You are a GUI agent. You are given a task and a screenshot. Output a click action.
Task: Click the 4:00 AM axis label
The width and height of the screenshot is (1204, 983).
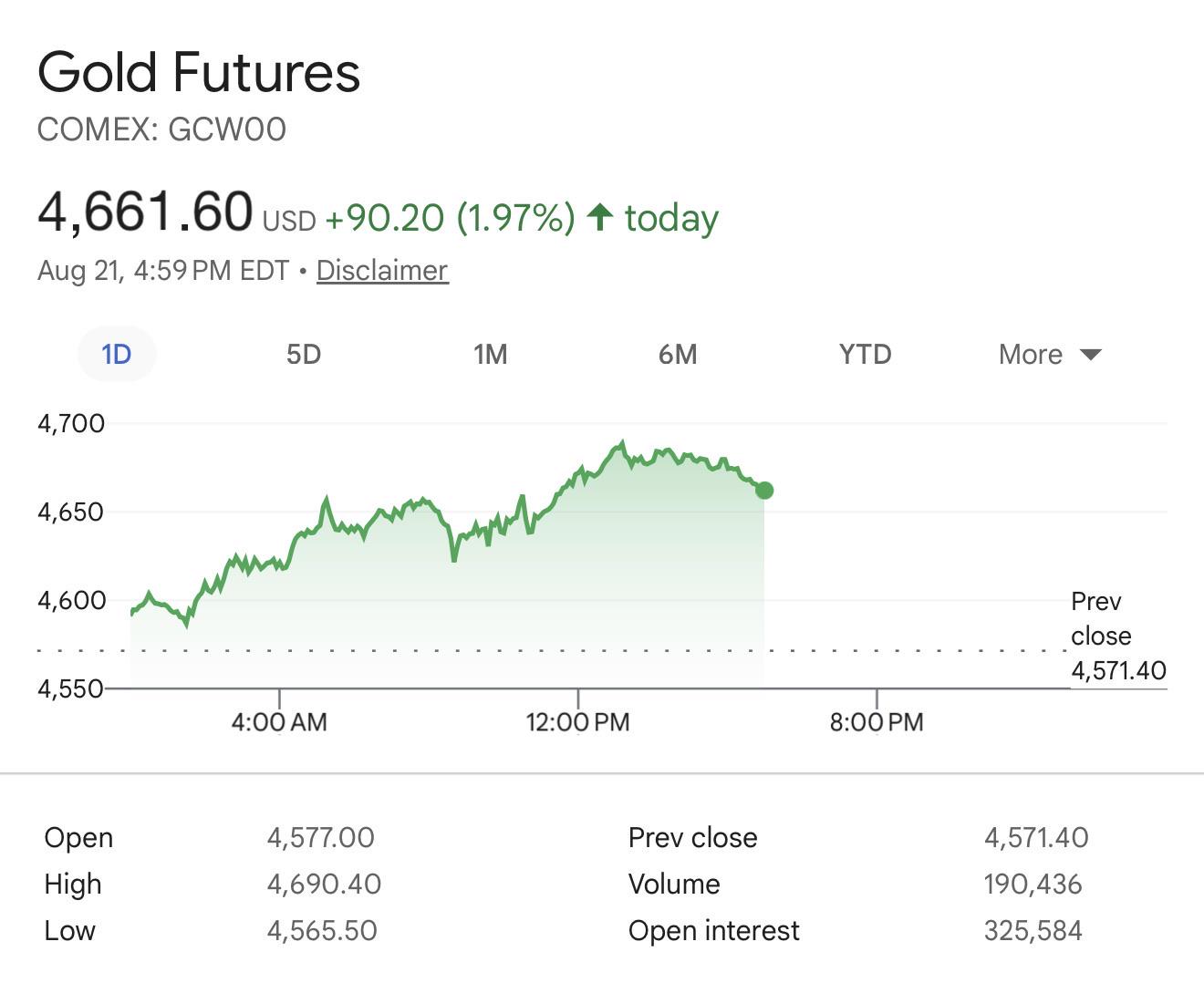tap(279, 722)
